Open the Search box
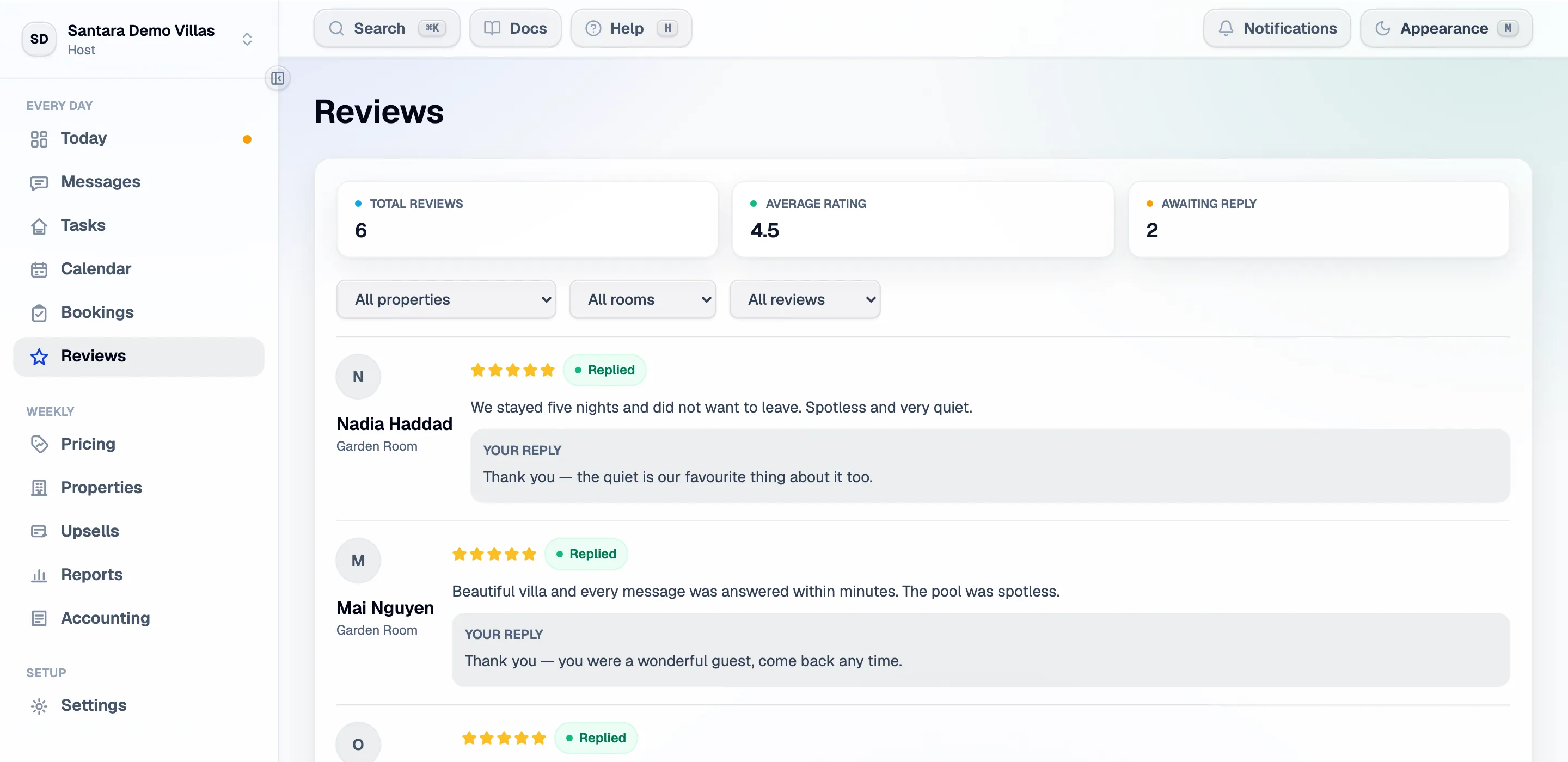 pos(387,29)
